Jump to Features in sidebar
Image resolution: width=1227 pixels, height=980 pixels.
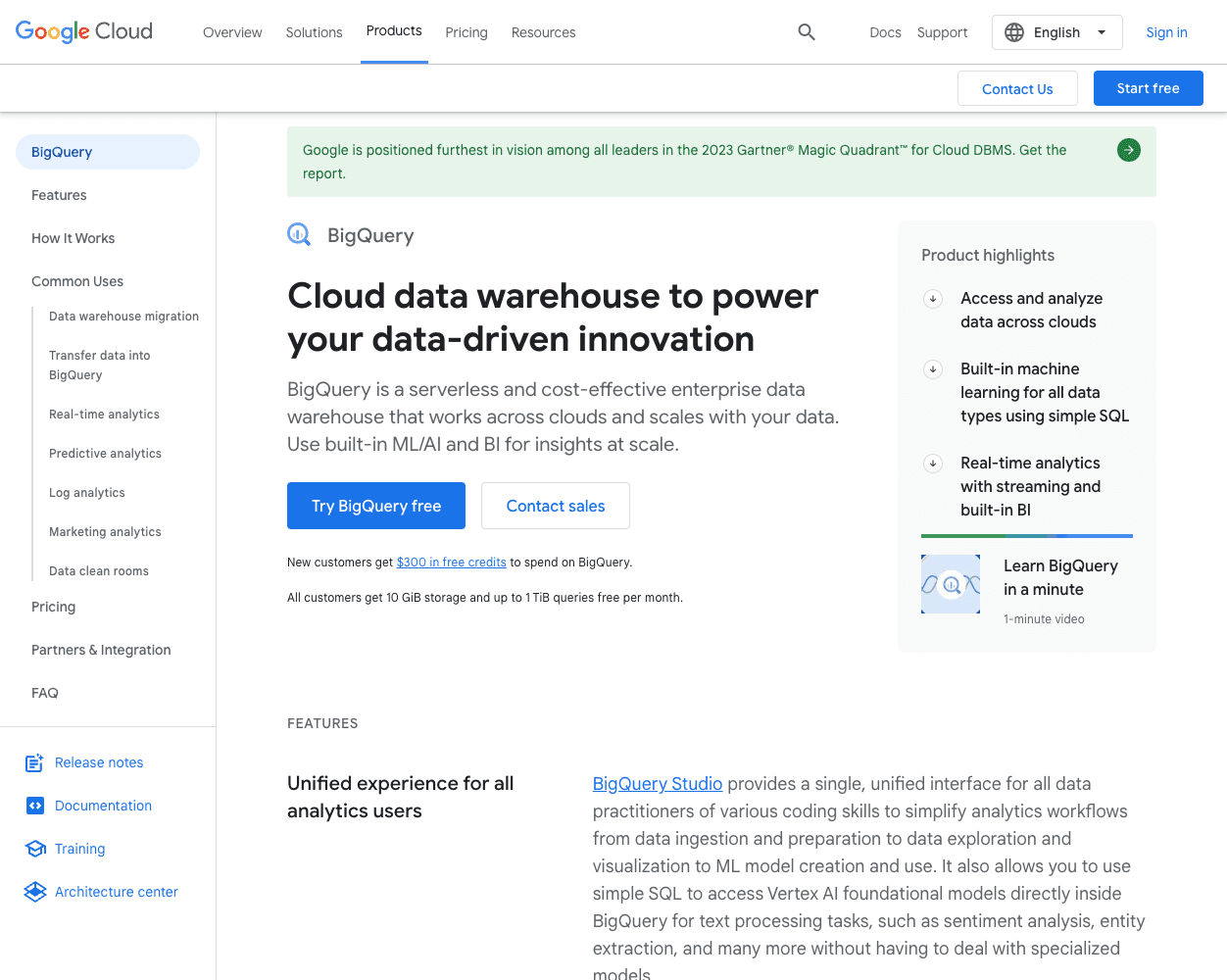pos(59,195)
